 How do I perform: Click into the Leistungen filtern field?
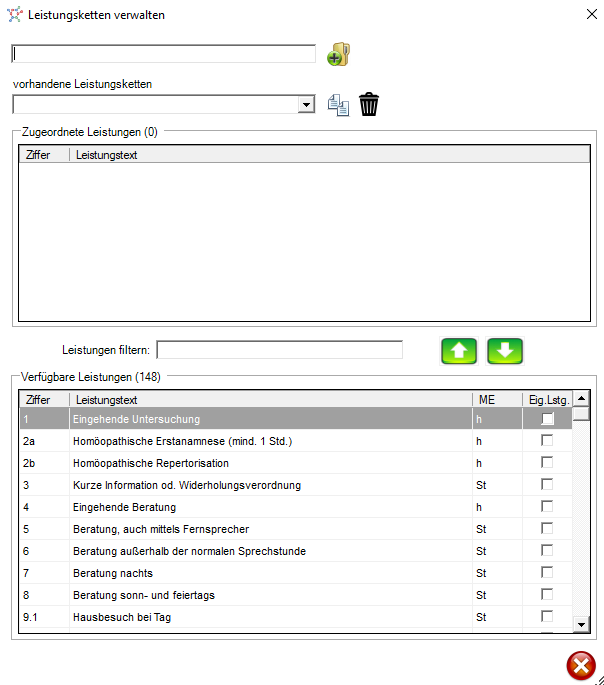click(280, 350)
